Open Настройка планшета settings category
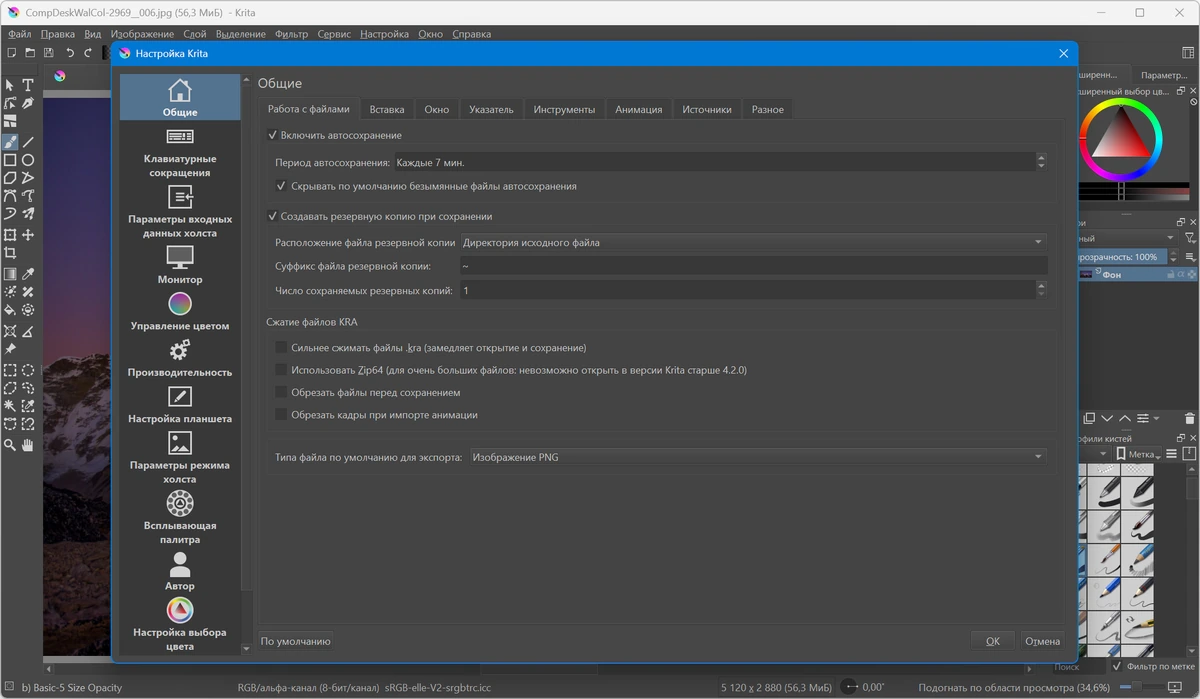Image resolution: width=1200 pixels, height=699 pixels. 180,404
